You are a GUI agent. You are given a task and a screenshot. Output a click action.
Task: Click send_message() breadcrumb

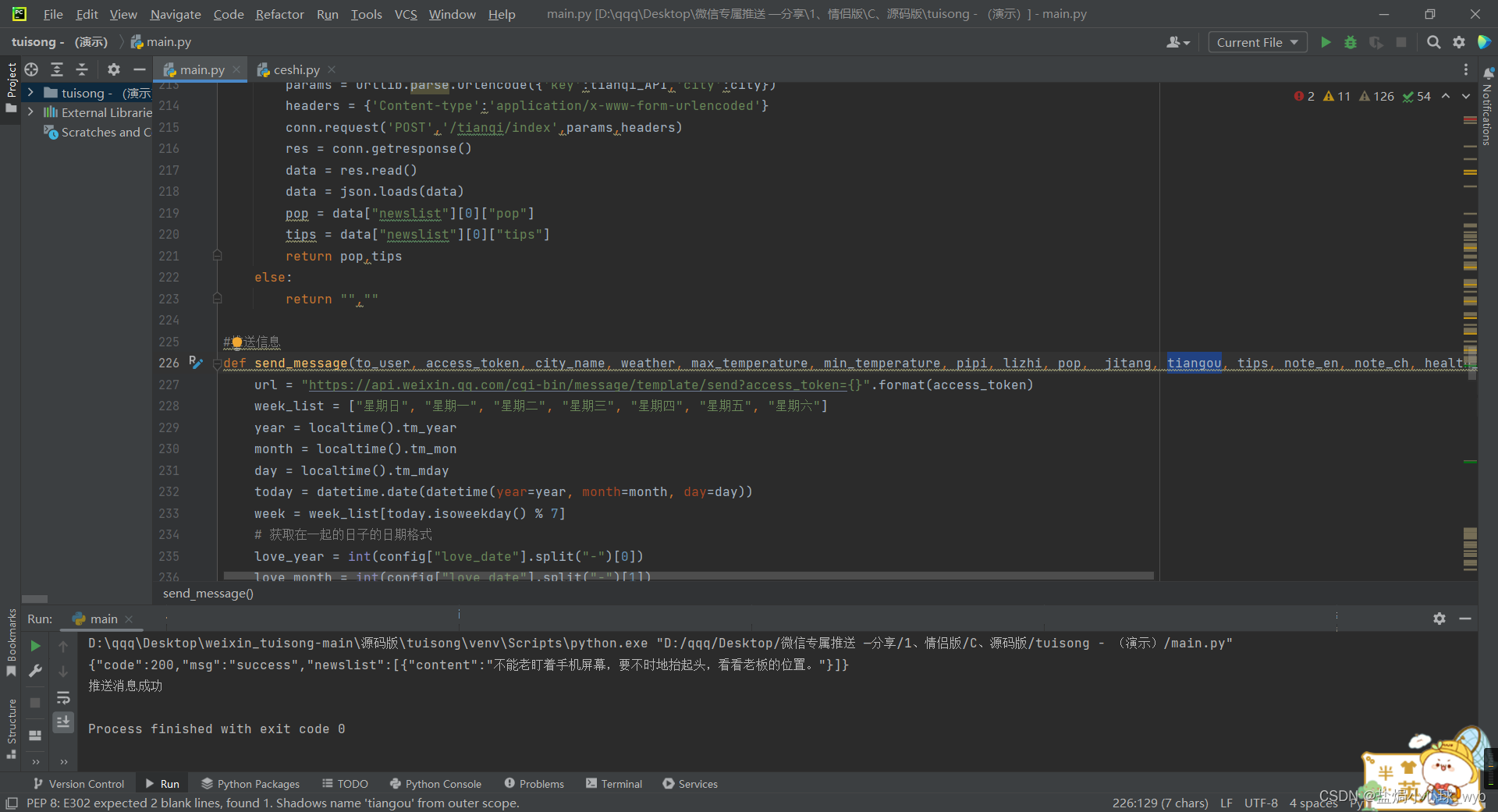pos(208,594)
